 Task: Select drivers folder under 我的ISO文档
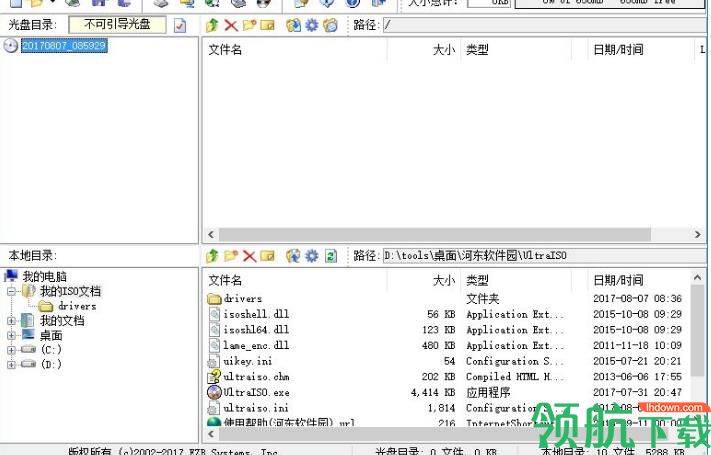(x=77, y=306)
